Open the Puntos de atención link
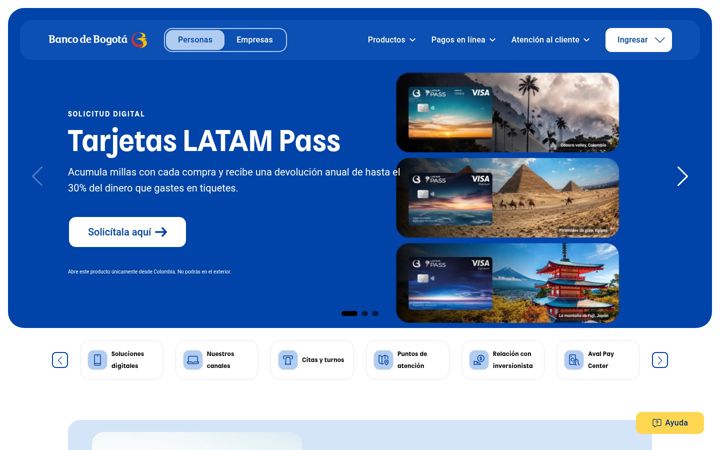 point(408,360)
